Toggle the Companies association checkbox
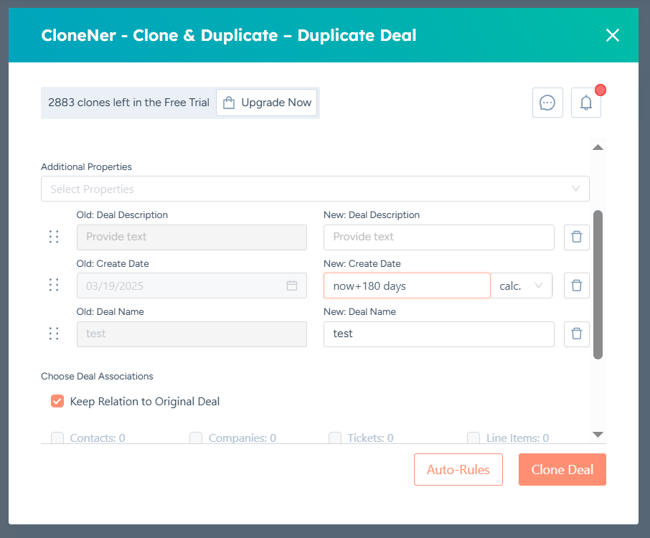This screenshot has height=538, width=650. (196, 438)
